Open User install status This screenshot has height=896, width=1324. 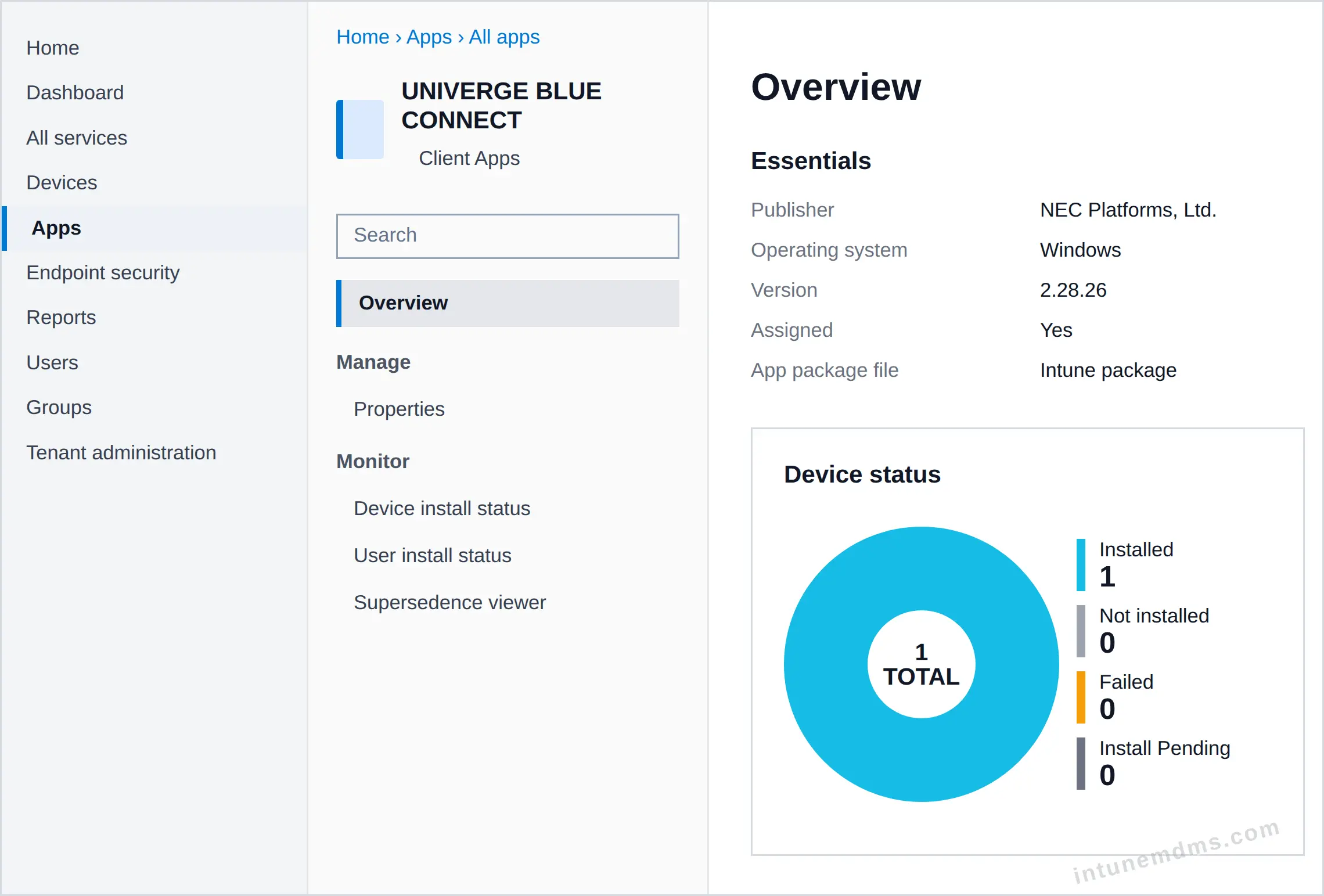pyautogui.click(x=433, y=556)
